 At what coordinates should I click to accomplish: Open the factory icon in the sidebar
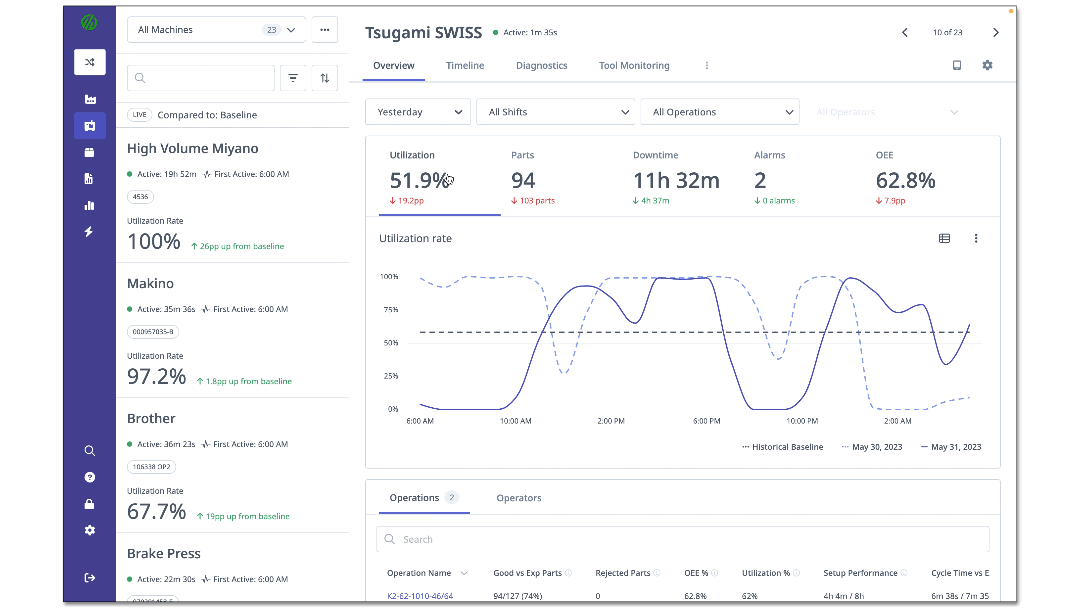[x=90, y=99]
